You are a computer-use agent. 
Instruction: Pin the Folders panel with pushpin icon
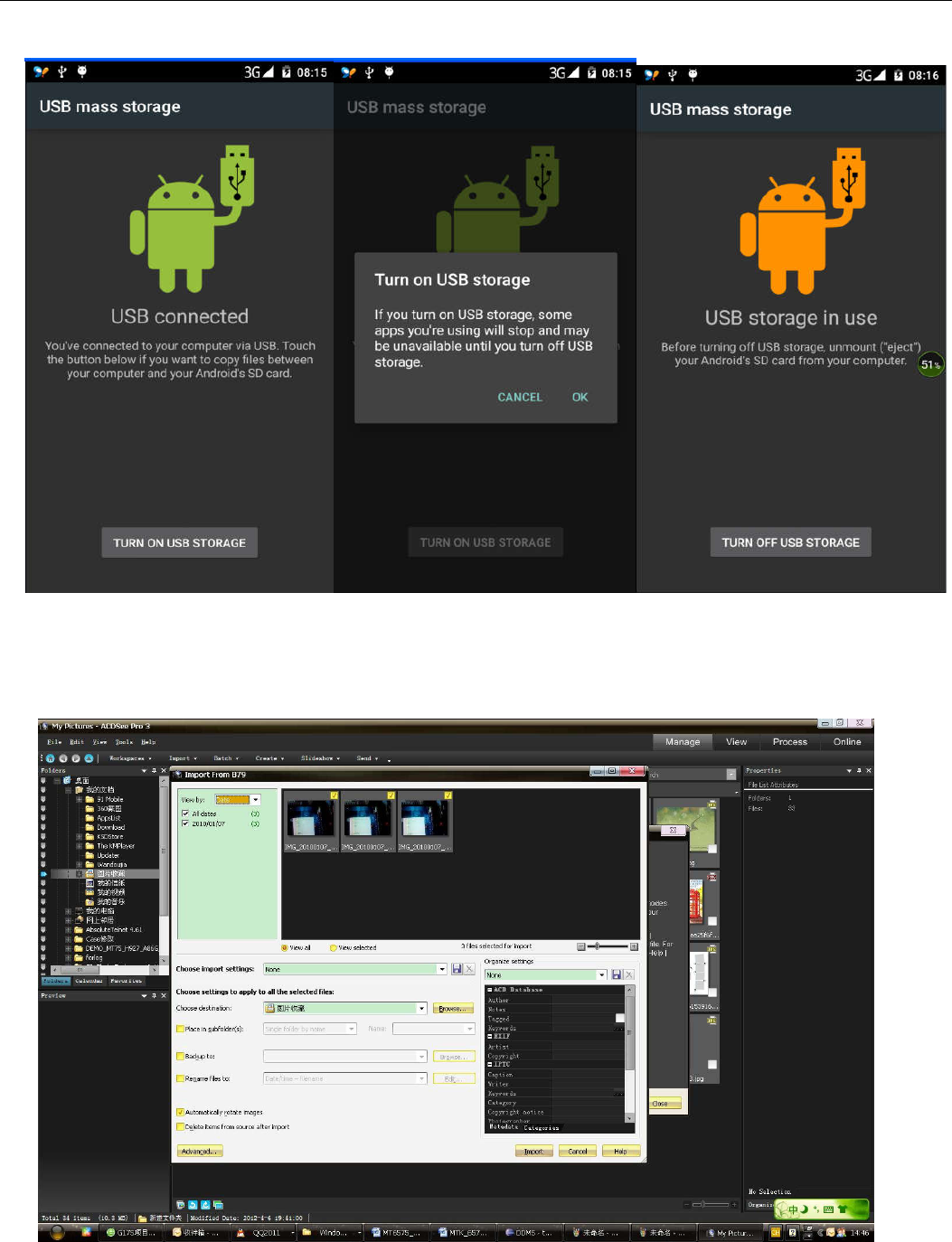point(154,770)
